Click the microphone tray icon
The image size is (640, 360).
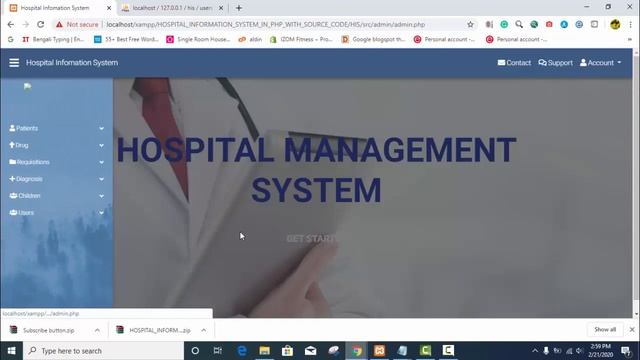(546, 351)
